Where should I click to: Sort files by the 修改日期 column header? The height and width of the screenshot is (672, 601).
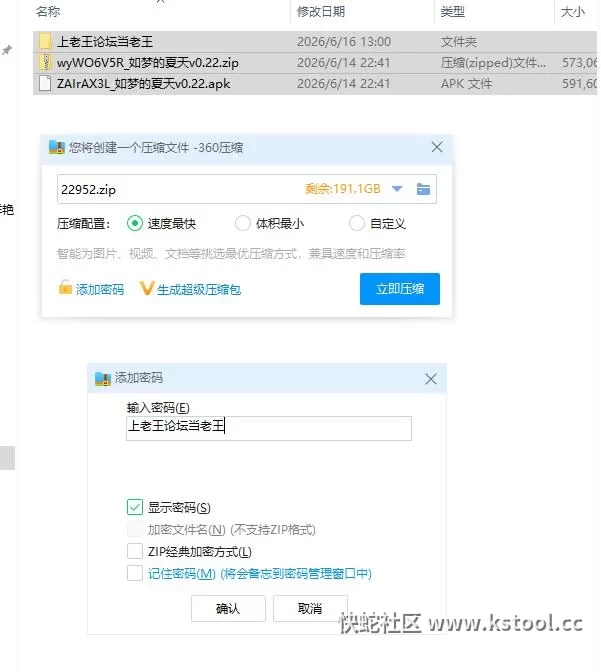321,12
